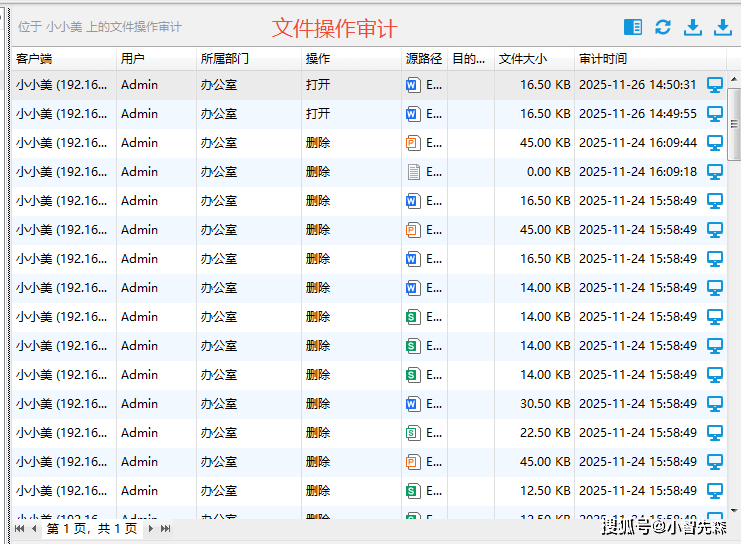Click the blank document icon in the 0.00 KB row
This screenshot has height=544, width=741.
413,172
